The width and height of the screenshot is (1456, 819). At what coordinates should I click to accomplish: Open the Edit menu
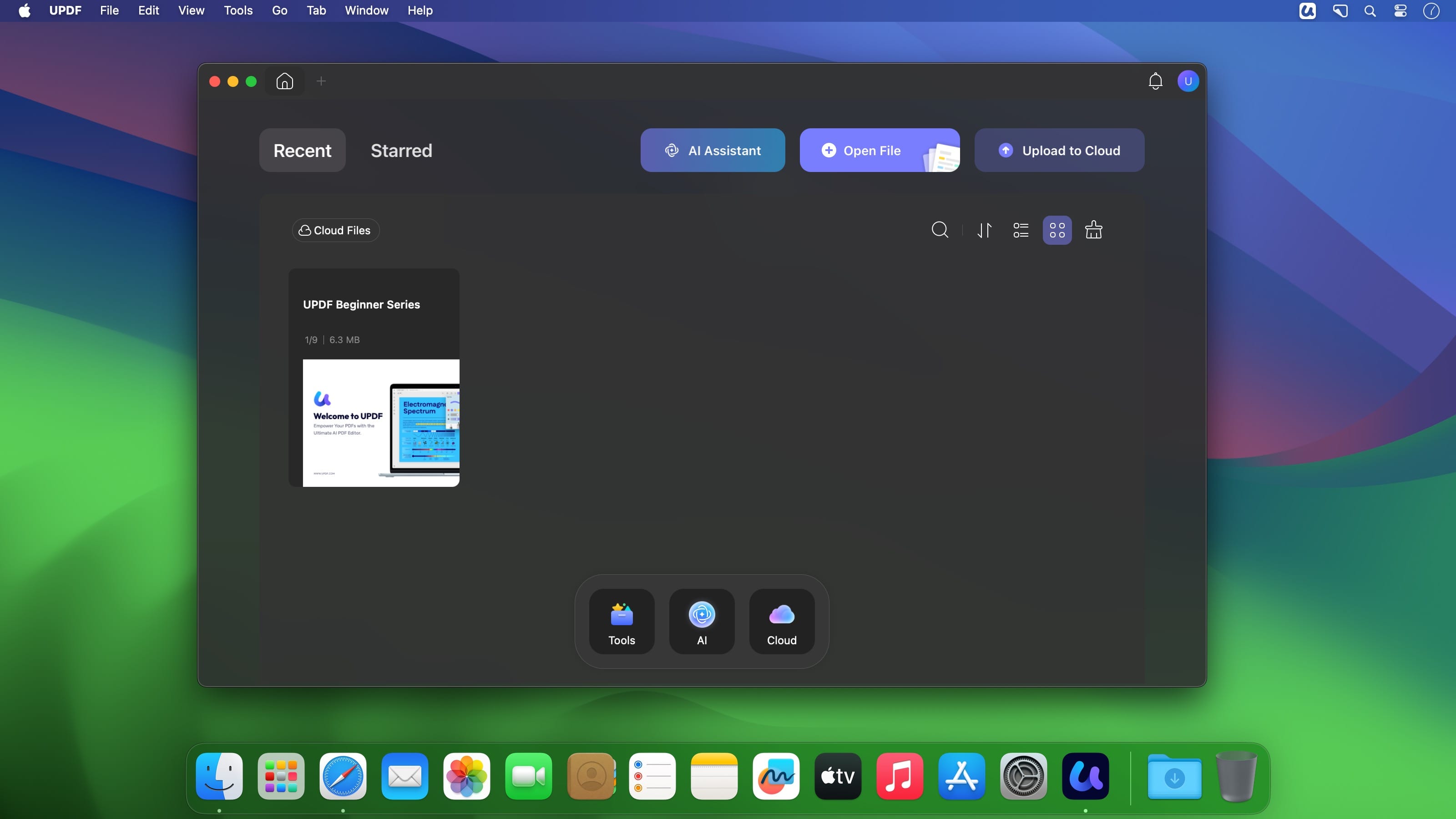coord(149,11)
